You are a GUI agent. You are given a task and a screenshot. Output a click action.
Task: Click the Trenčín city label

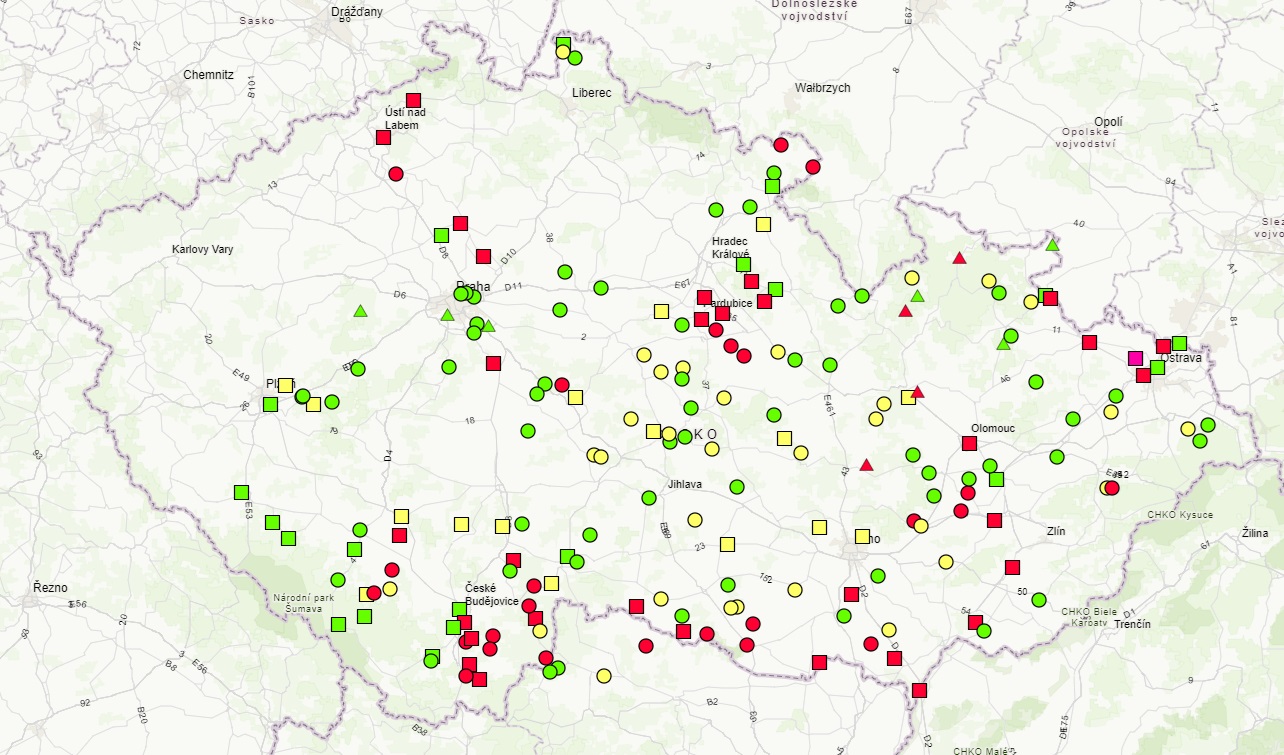1132,624
